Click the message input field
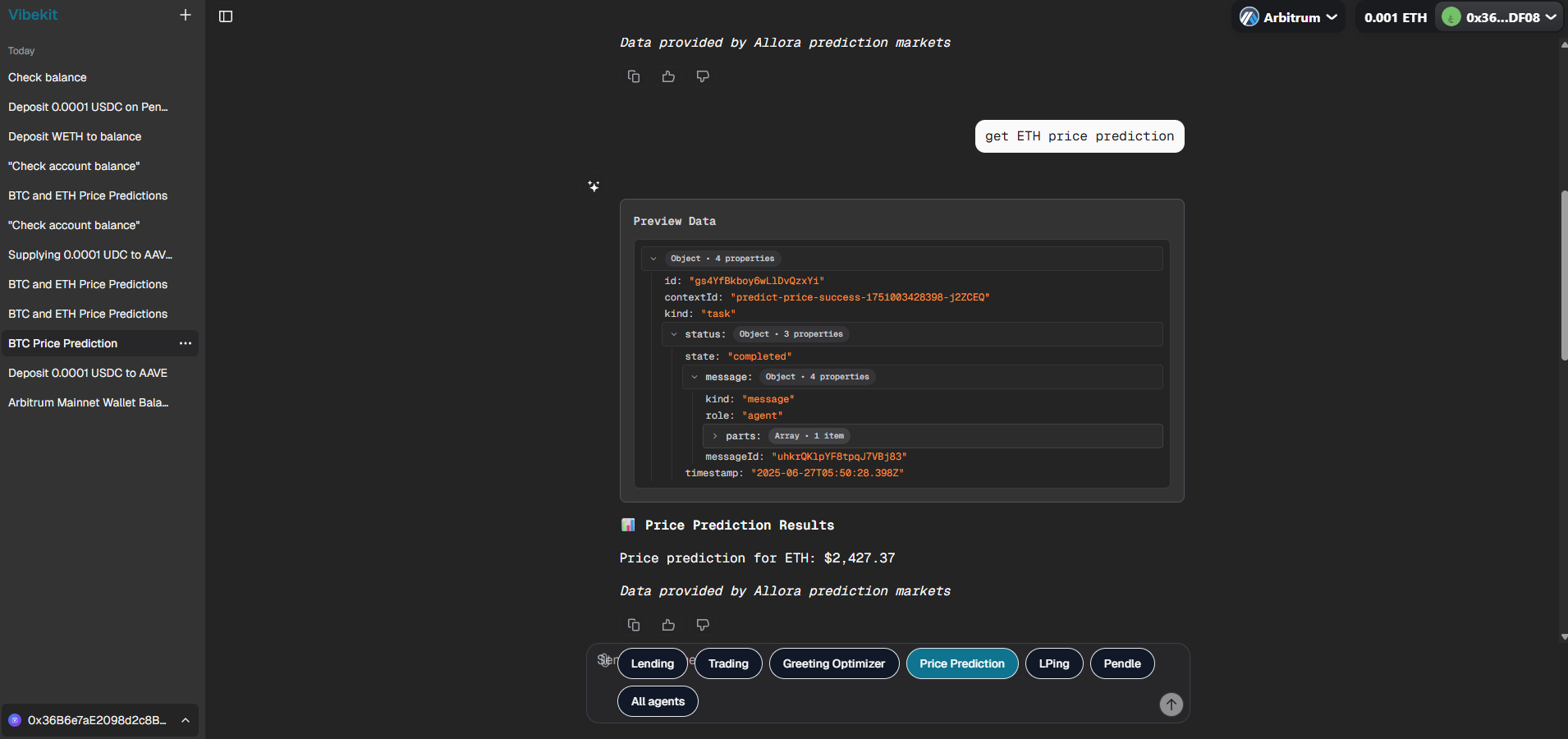Image resolution: width=1568 pixels, height=739 pixels. point(887,683)
